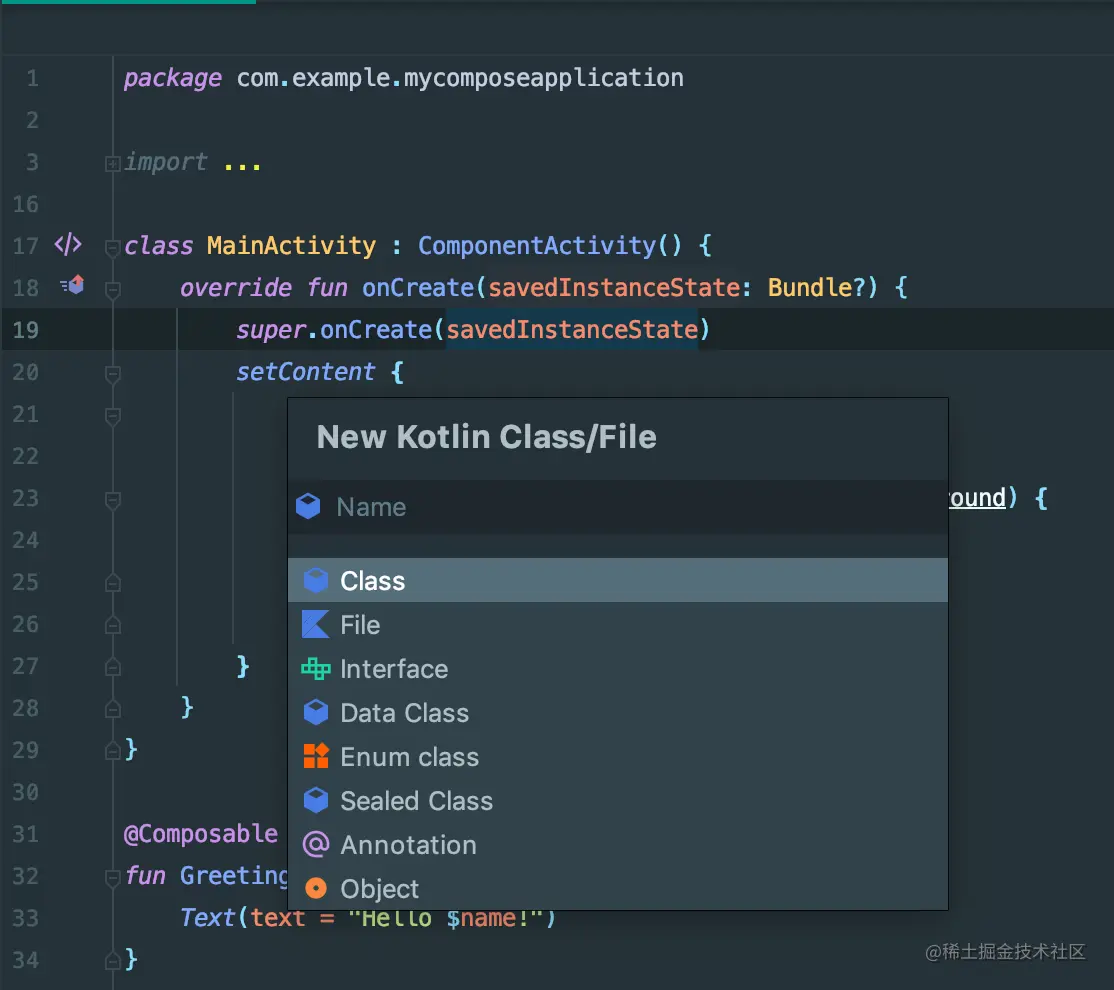Click the Compose preview icon at line 18
The image size is (1114, 990).
coord(70,286)
